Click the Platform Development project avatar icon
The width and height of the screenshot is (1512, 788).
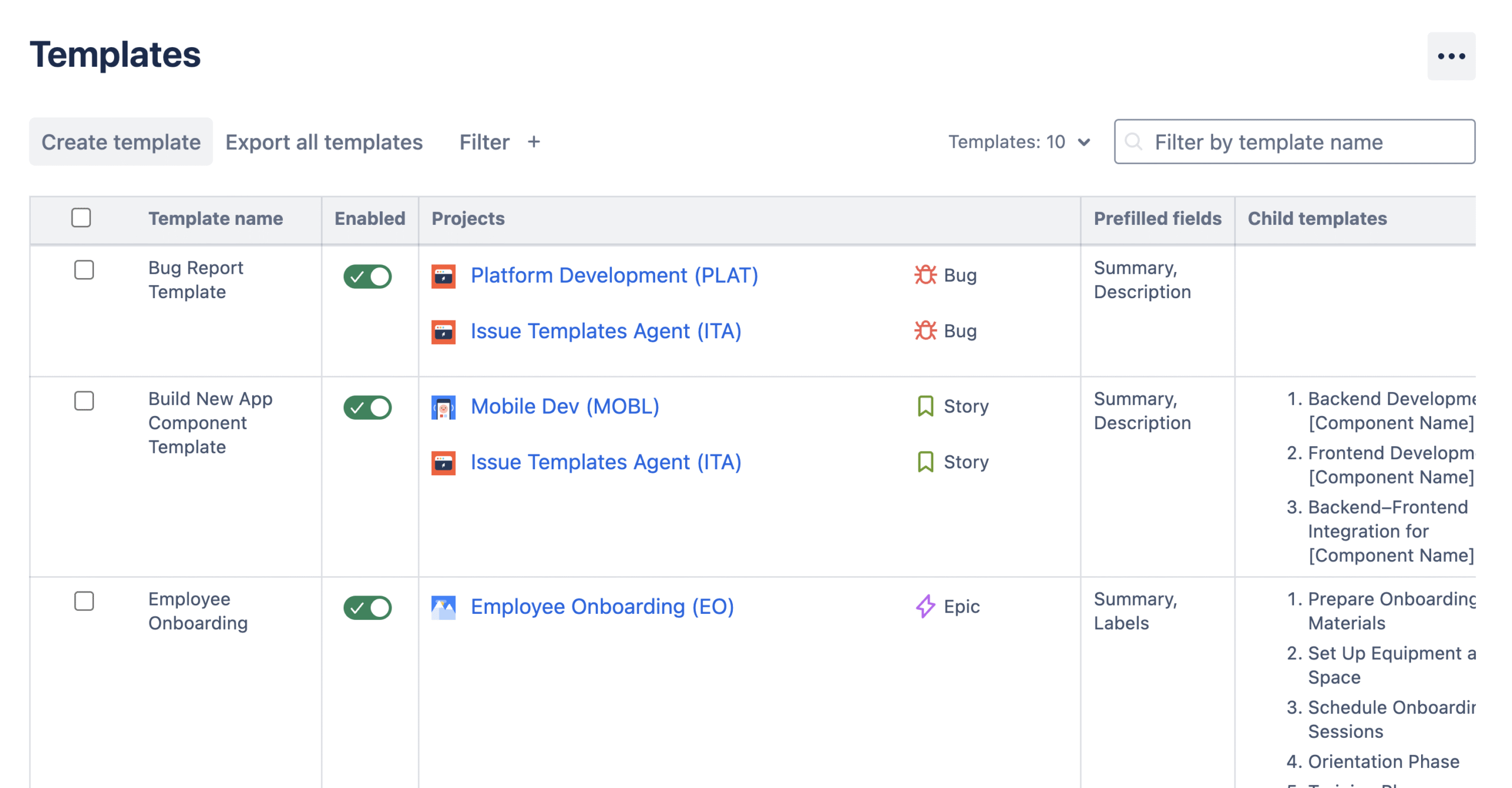click(443, 276)
